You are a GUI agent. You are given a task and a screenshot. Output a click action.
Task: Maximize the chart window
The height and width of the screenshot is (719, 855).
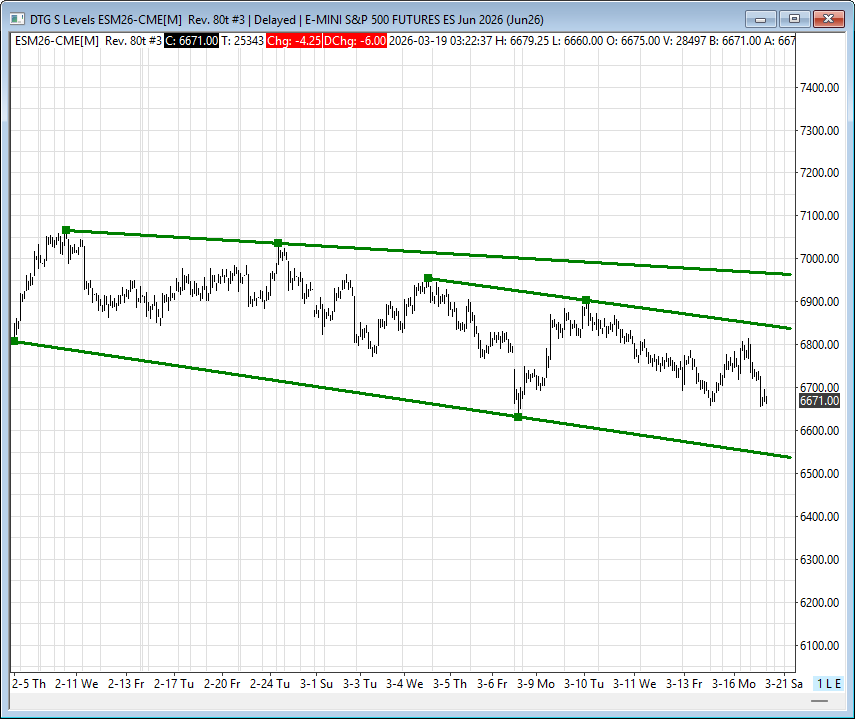point(795,18)
